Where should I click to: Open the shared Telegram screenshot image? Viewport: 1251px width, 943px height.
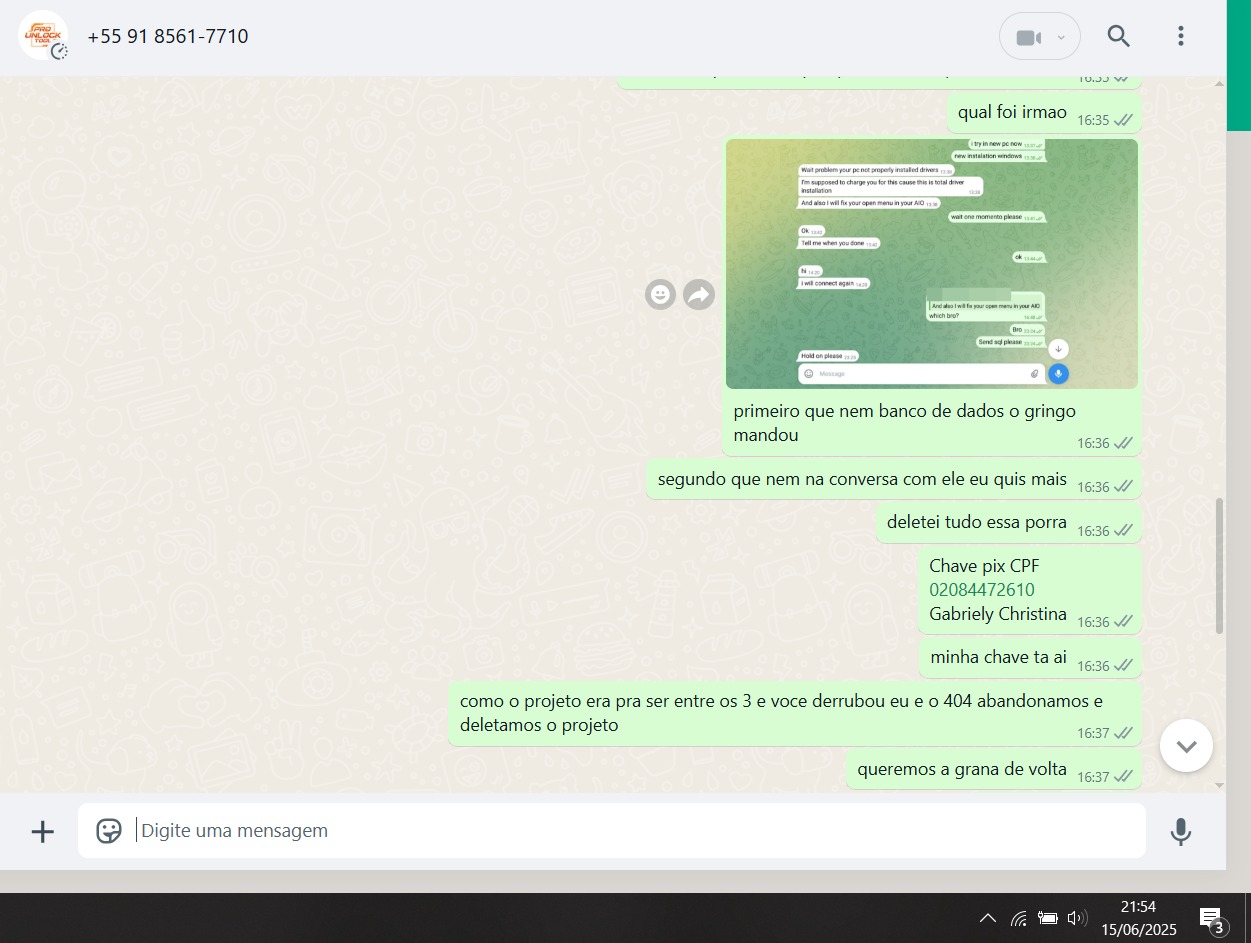(931, 263)
